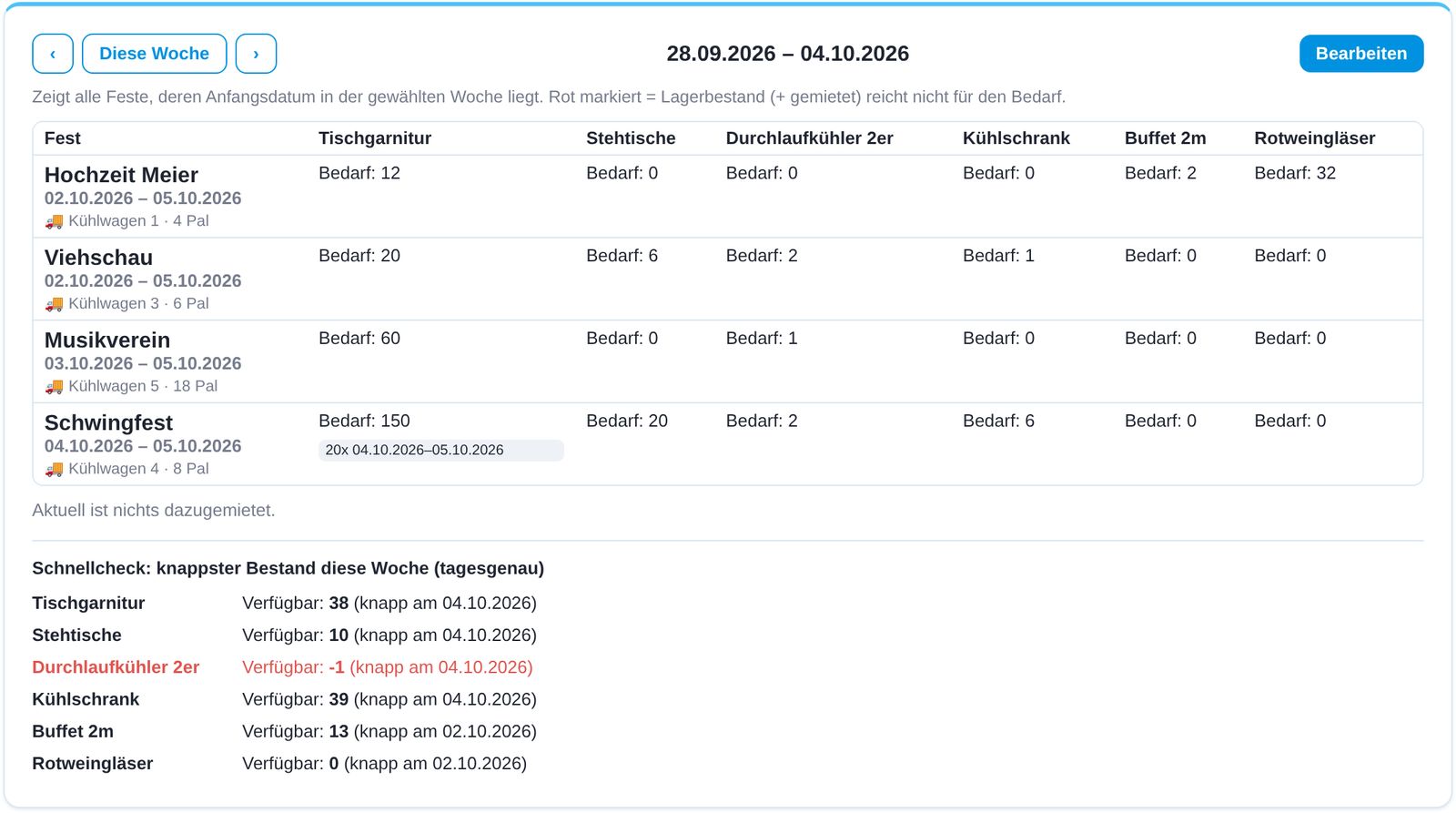1456x813 pixels.
Task: Click the truck icon for Kühlwagen 1
Action: click(55, 221)
